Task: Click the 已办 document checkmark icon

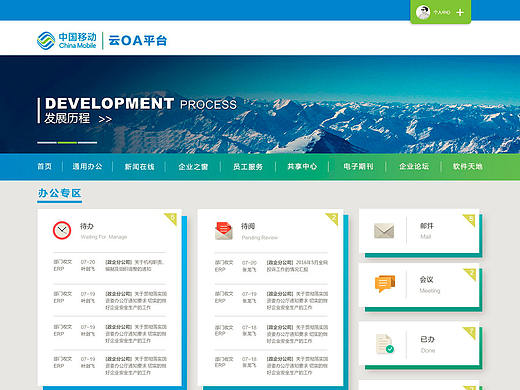Action: (x=385, y=344)
